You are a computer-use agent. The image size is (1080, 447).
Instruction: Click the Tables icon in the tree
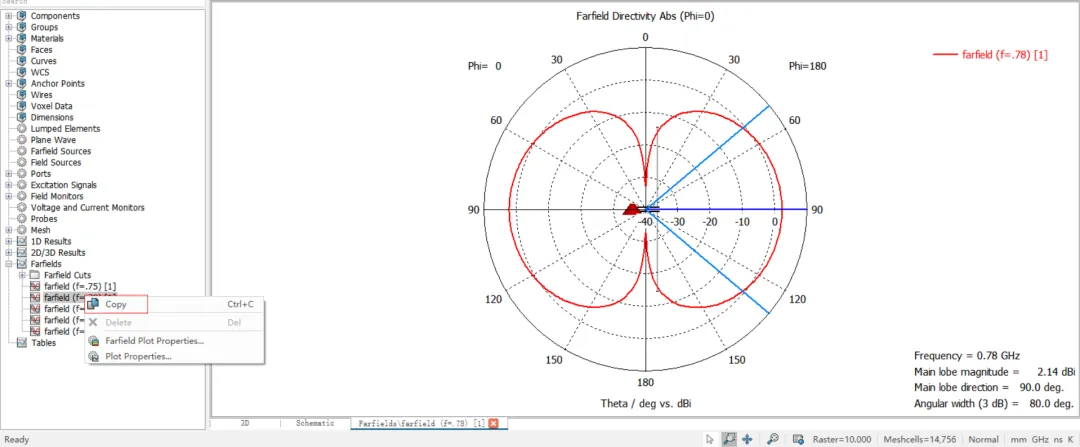21,342
